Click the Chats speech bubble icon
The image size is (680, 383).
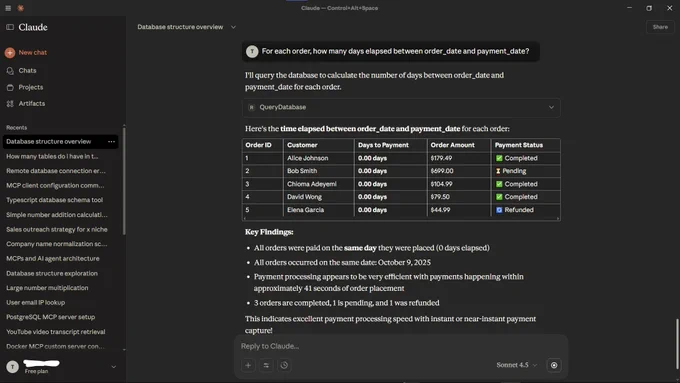tap(10, 71)
